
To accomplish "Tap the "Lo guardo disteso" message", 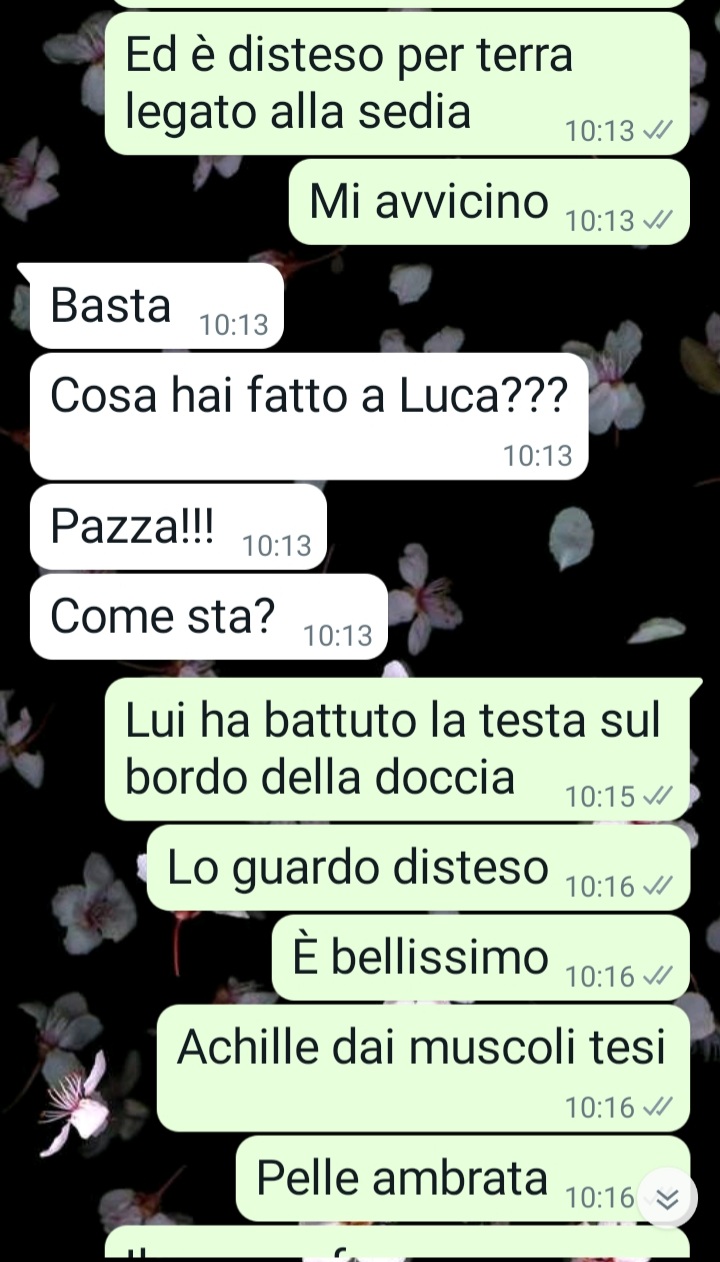I will coord(418,868).
